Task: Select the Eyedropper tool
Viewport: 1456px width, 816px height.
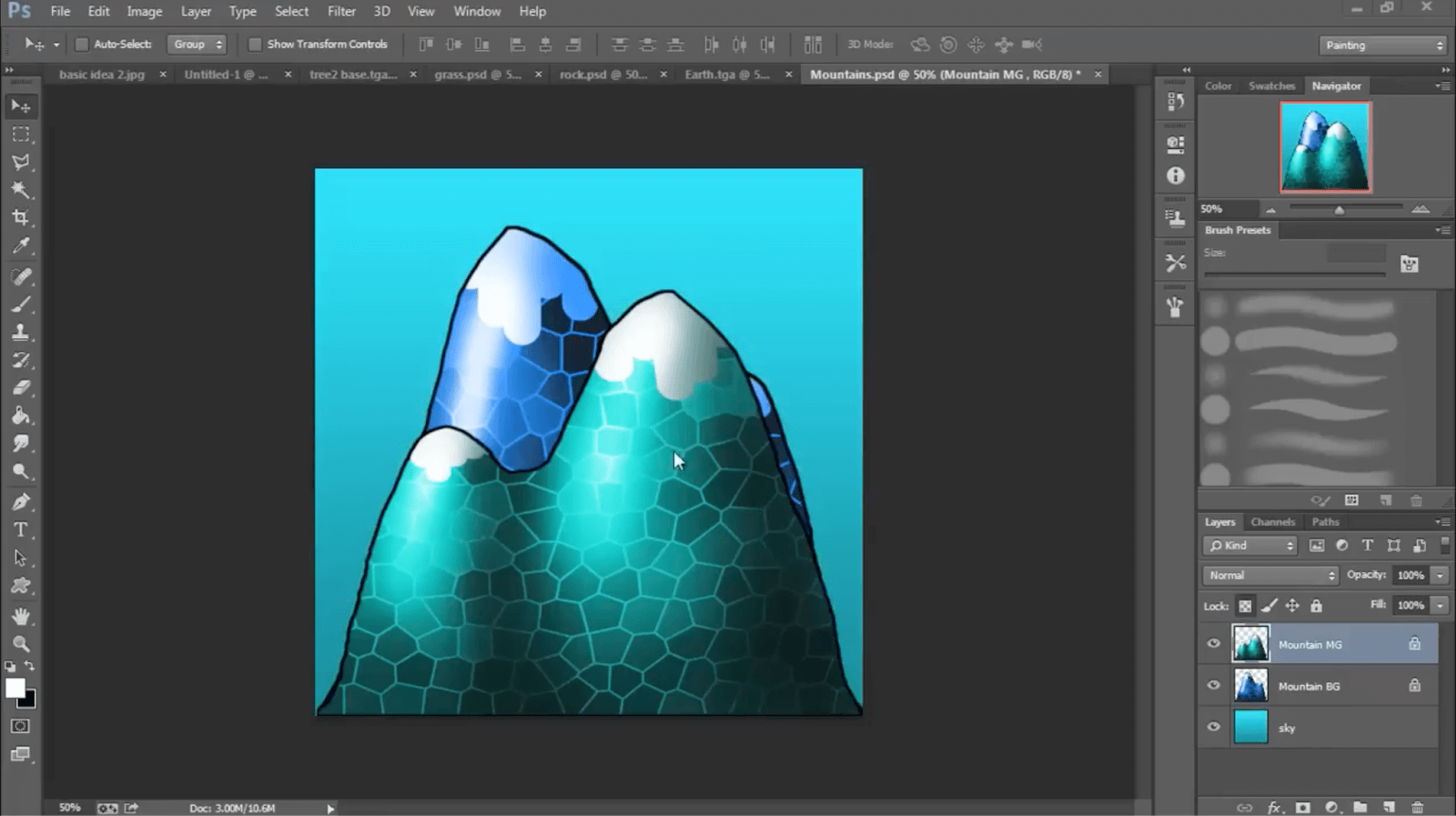Action: pos(20,246)
